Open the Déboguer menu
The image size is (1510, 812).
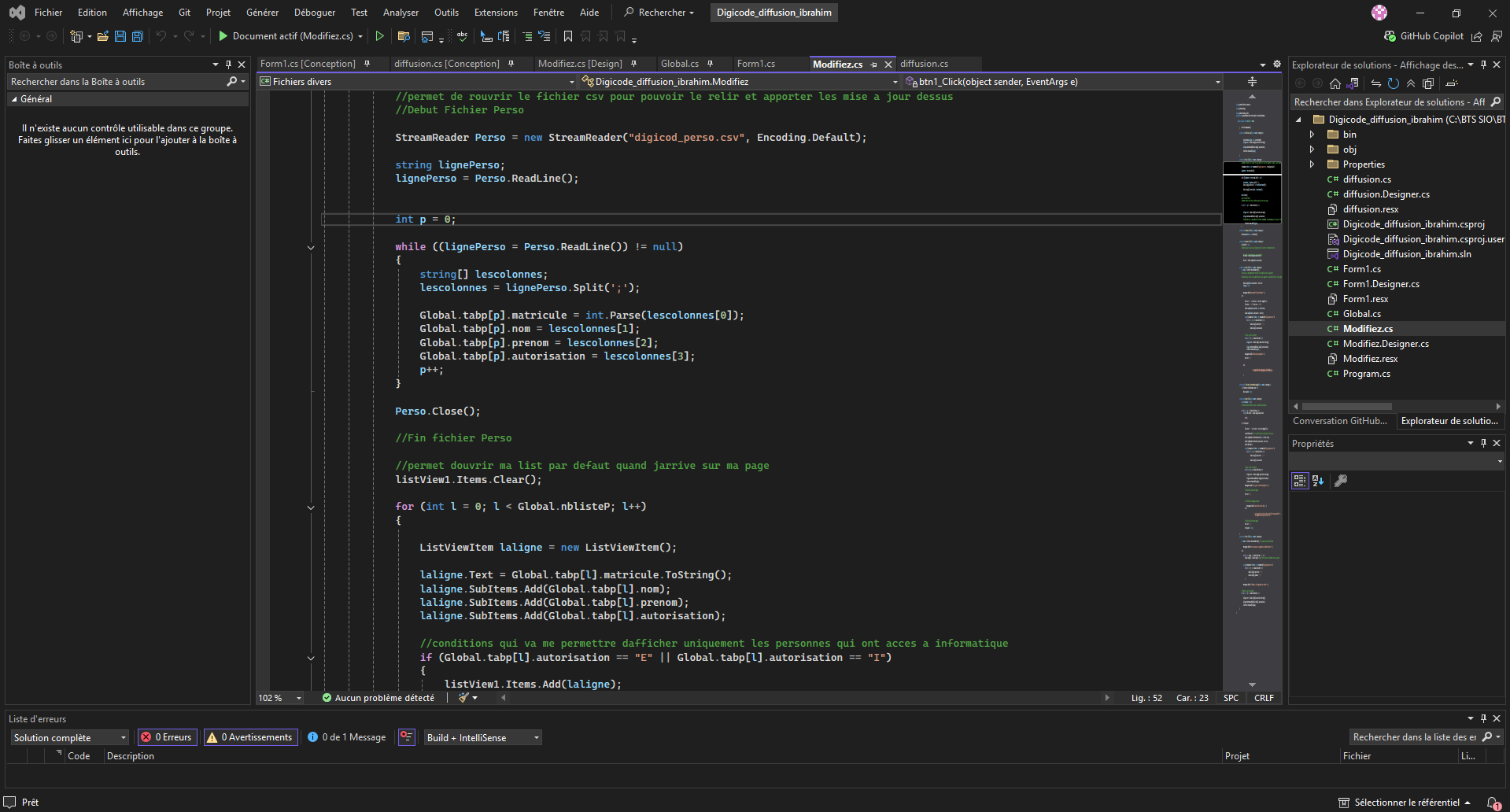point(314,13)
